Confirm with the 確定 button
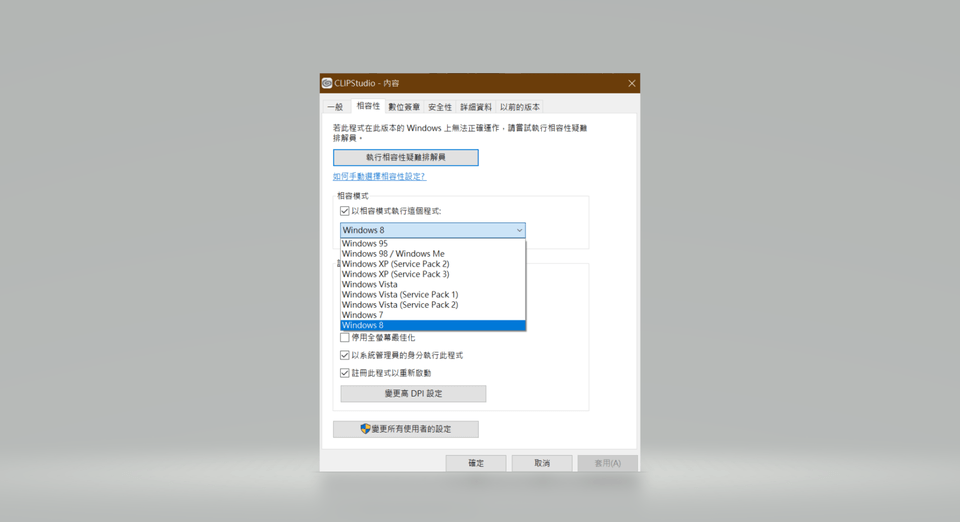This screenshot has height=522, width=960. click(476, 463)
